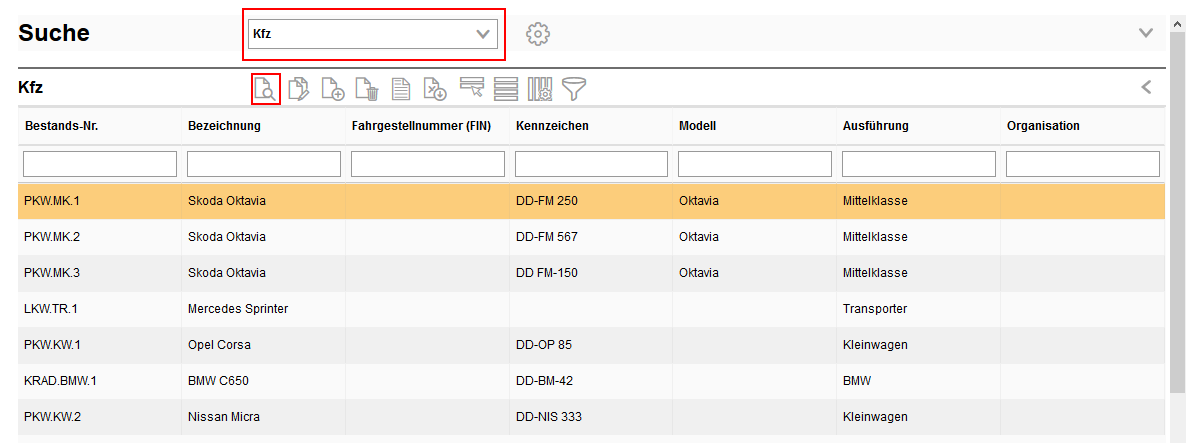Screen dimensions: 1186x443
Task: Sort by the Kennzeichen column header
Action: coord(552,126)
